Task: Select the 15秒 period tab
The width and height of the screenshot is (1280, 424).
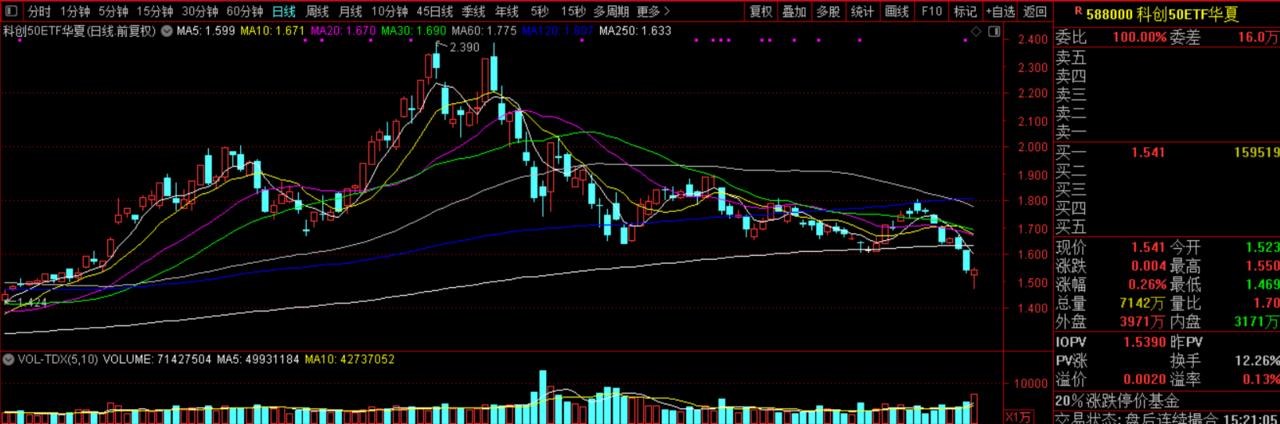Action: tap(573, 11)
